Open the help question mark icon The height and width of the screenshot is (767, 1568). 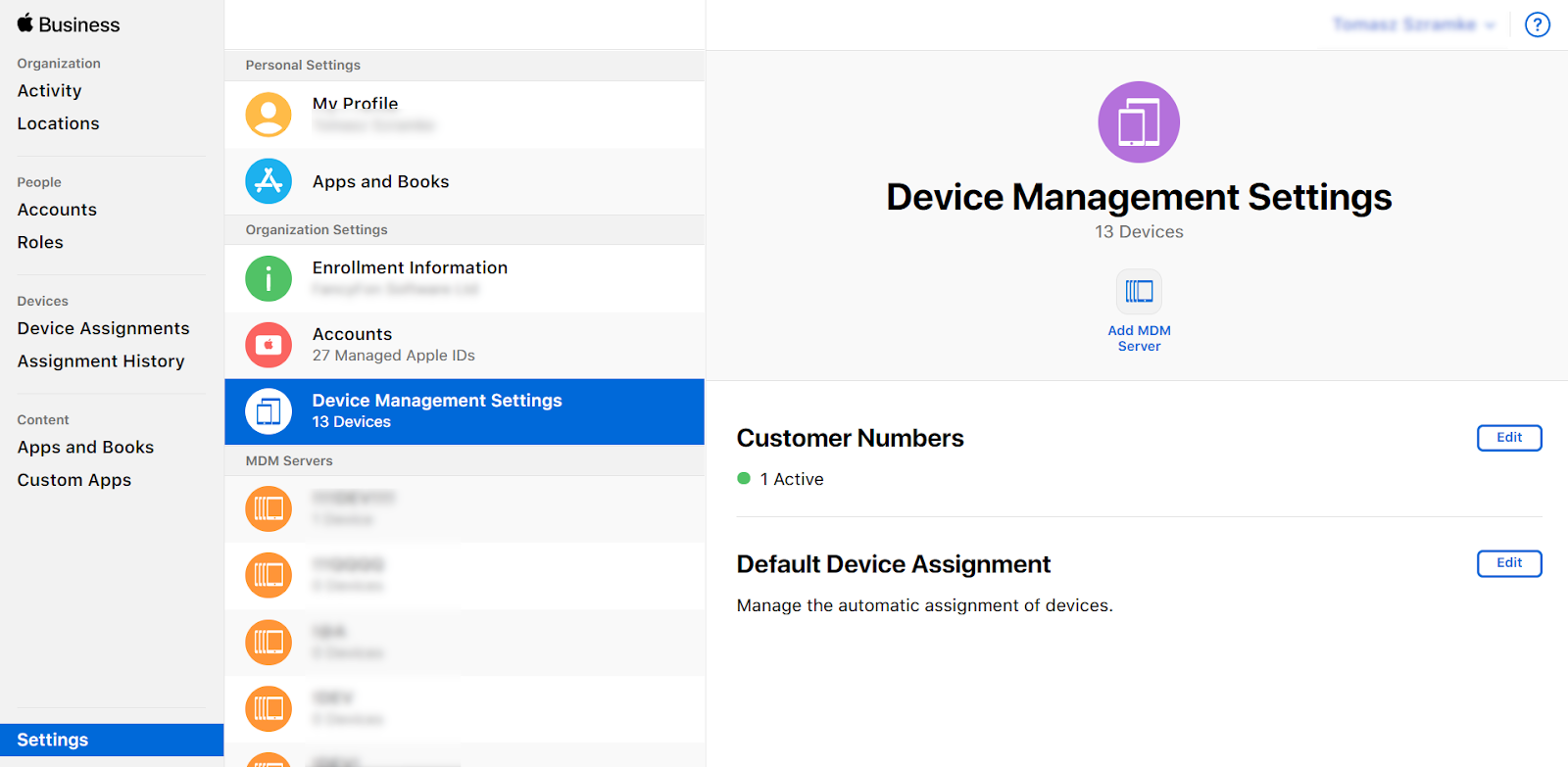point(1538,24)
